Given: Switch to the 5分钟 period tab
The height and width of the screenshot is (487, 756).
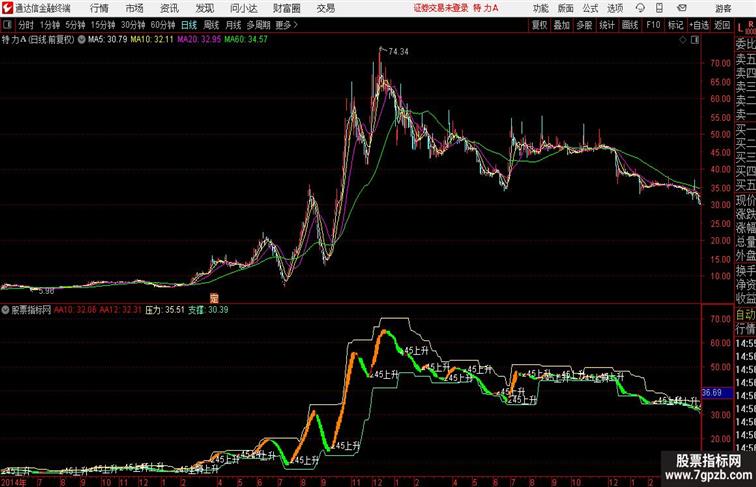Looking at the screenshot, I should click(75, 25).
